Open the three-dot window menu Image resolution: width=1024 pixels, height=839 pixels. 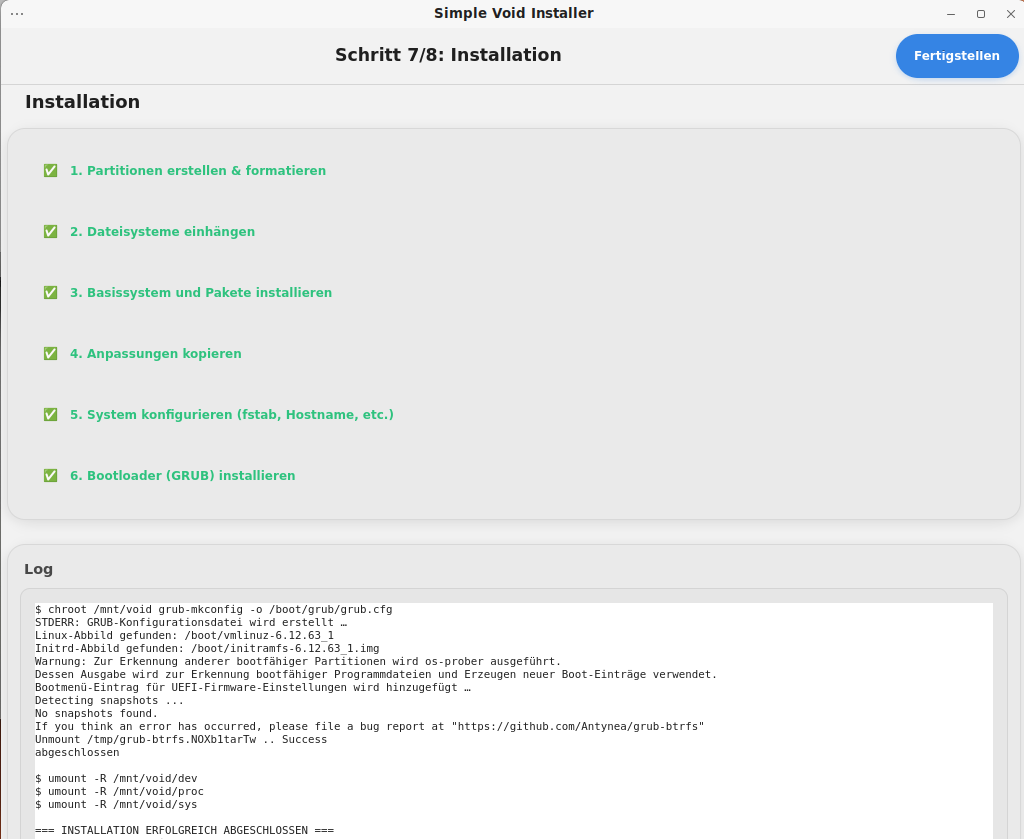click(x=17, y=13)
